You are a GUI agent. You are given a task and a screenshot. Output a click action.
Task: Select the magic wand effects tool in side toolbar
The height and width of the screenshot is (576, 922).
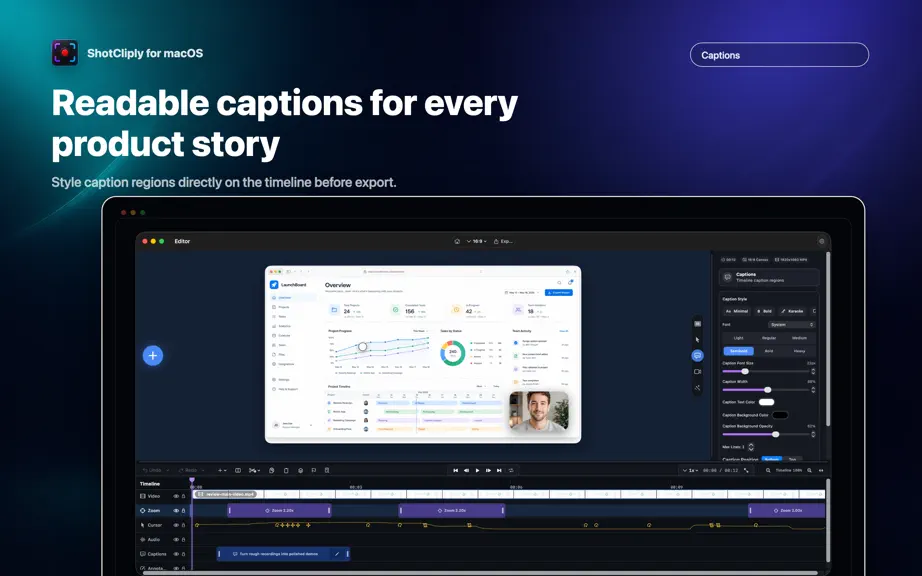[697, 387]
